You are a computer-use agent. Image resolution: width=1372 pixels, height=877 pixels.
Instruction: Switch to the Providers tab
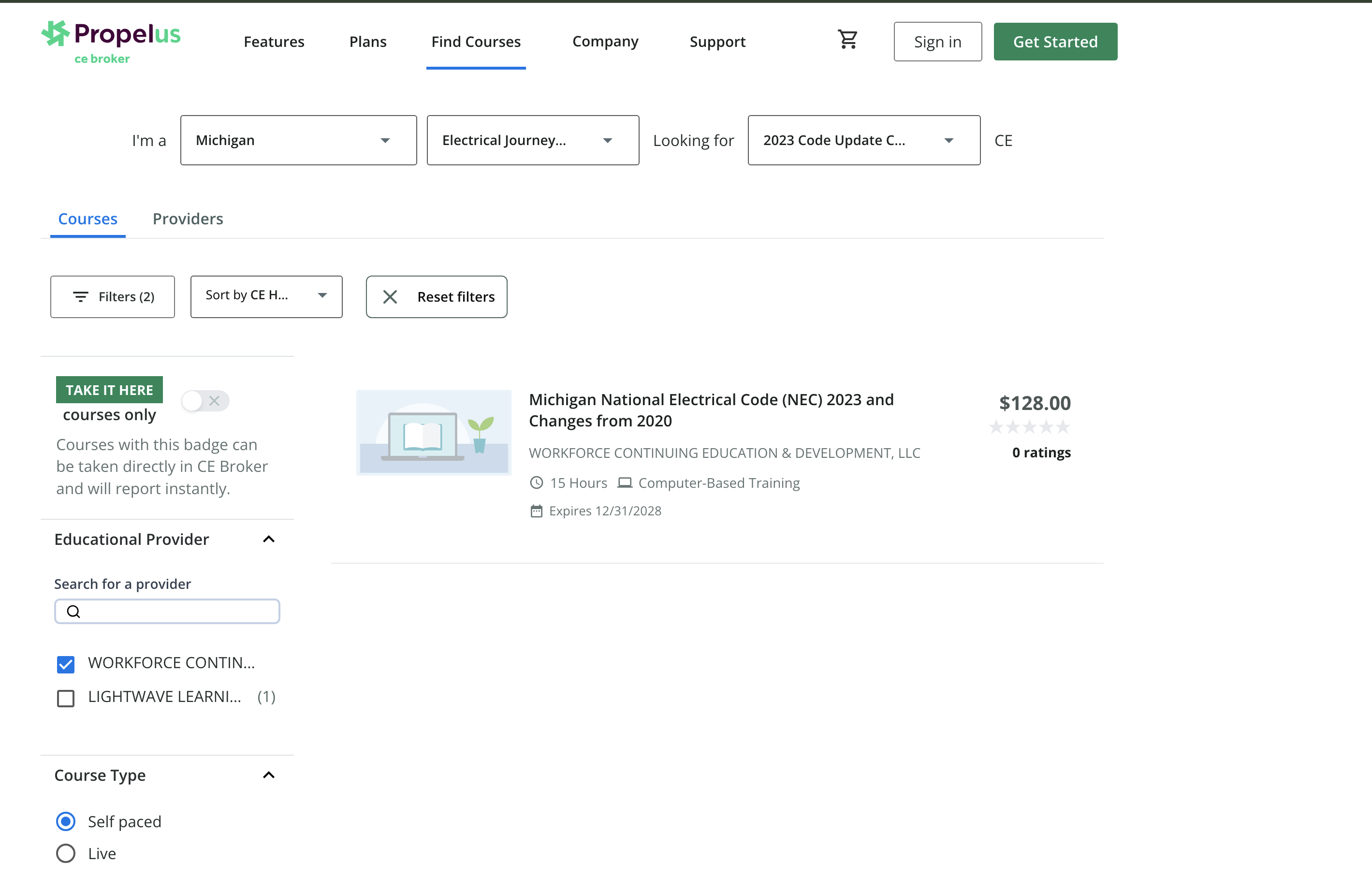pos(188,219)
